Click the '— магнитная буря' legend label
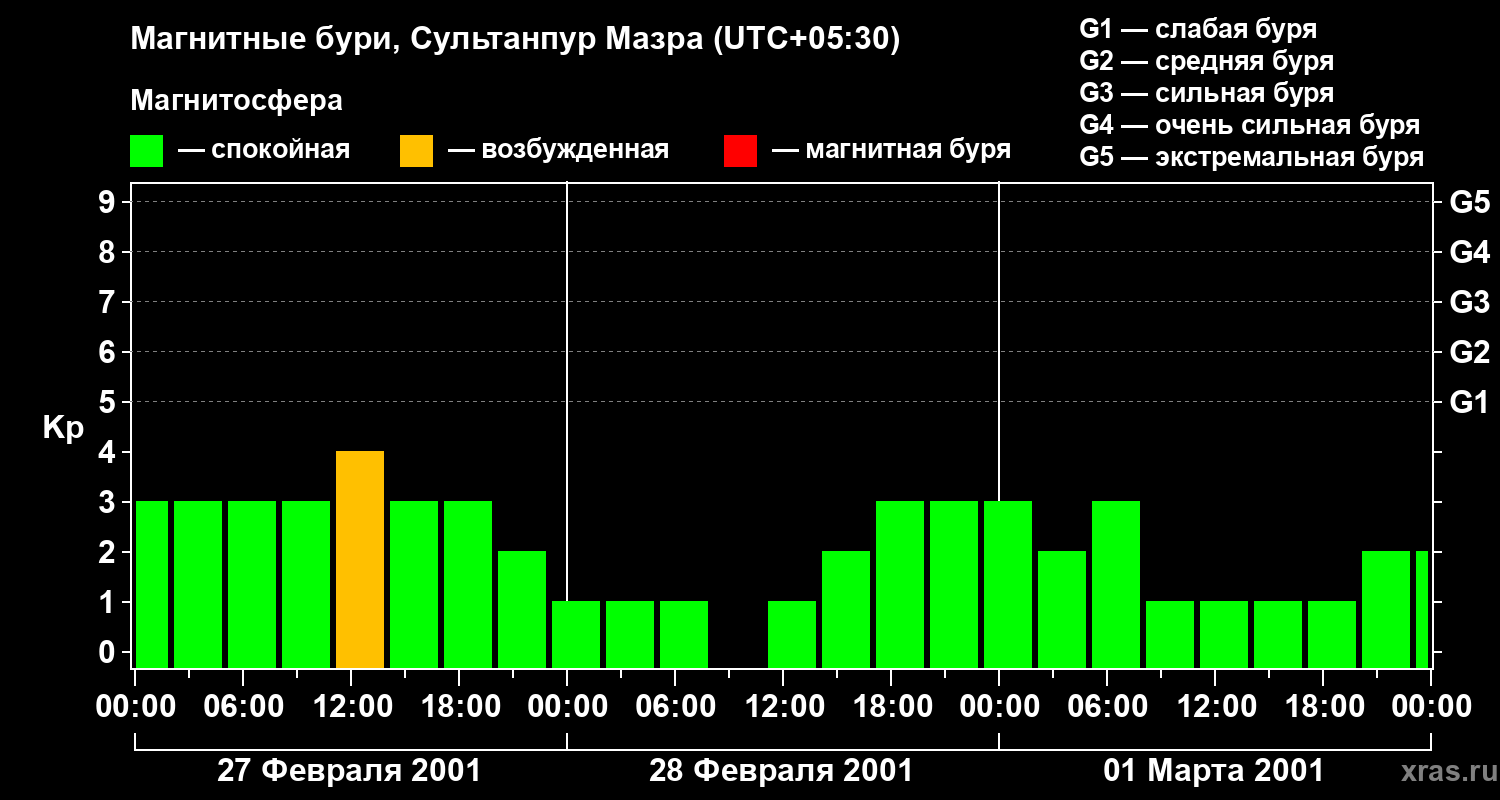This screenshot has width=1500, height=800. (891, 151)
